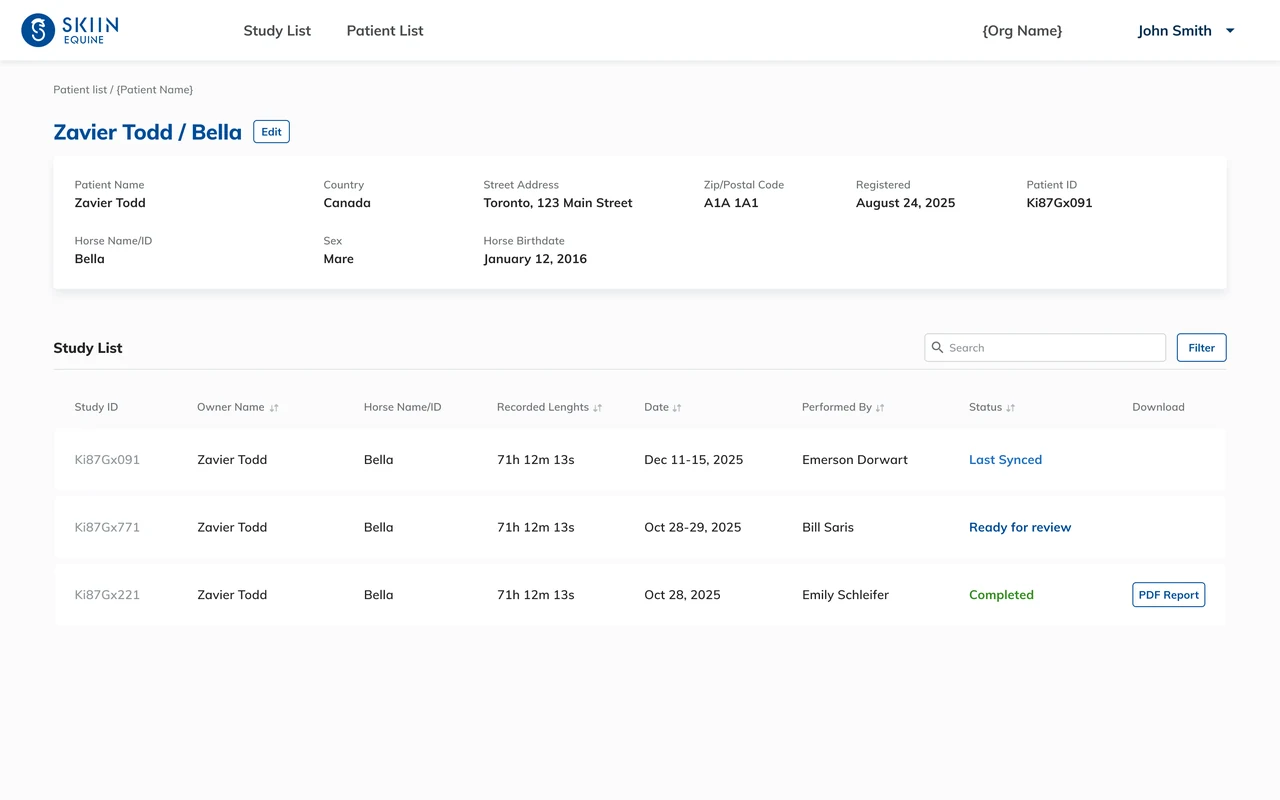
Task: Open study Ki87Gx091 row ID
Action: coord(107,460)
